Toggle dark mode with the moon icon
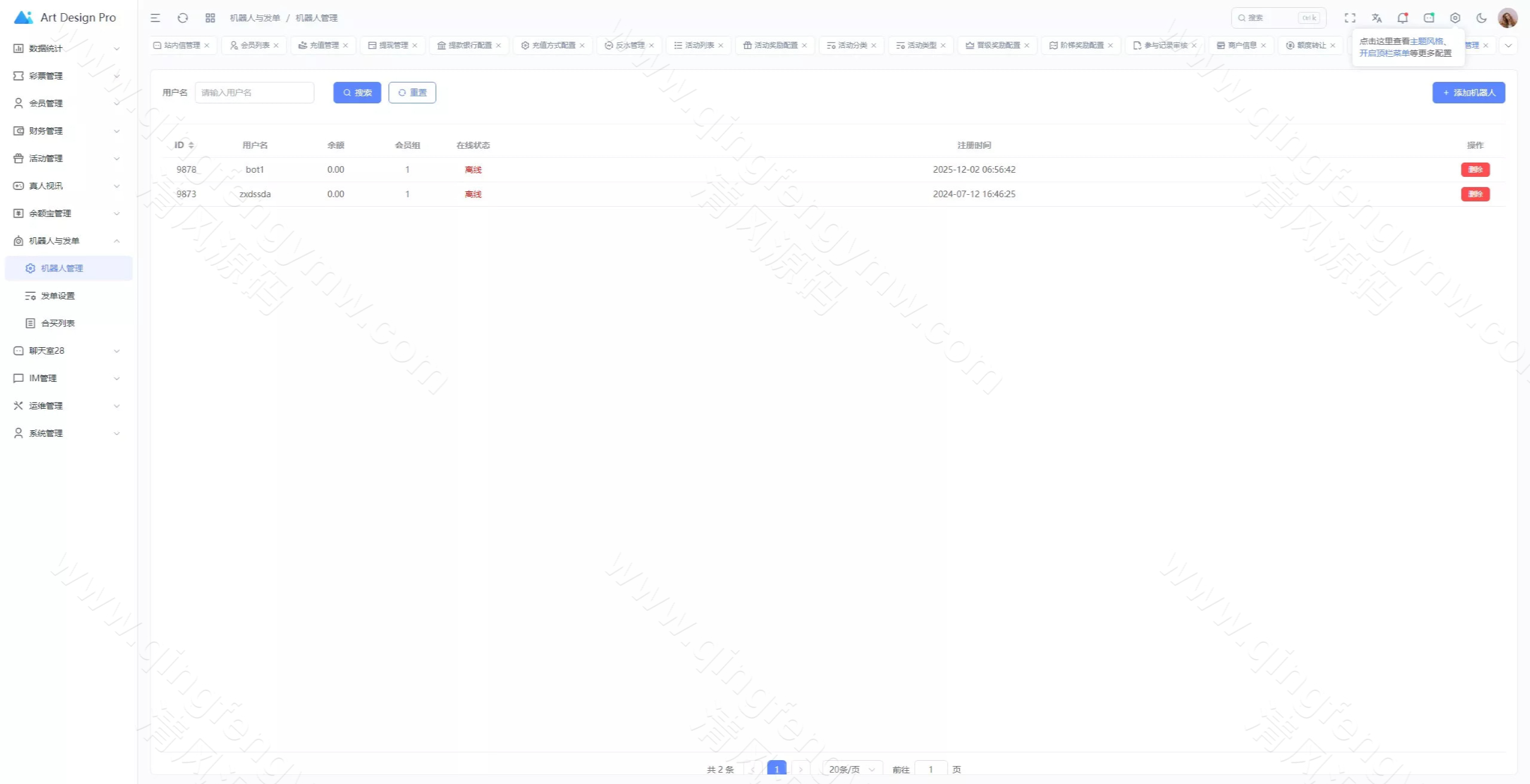1530x784 pixels. tap(1481, 18)
